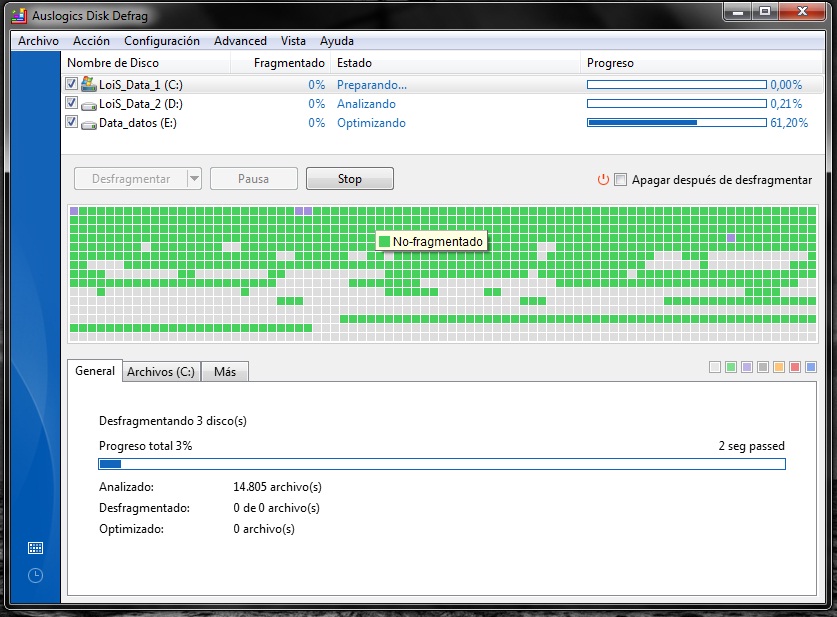Switch to the General tab
The image size is (837, 617).
[x=95, y=371]
